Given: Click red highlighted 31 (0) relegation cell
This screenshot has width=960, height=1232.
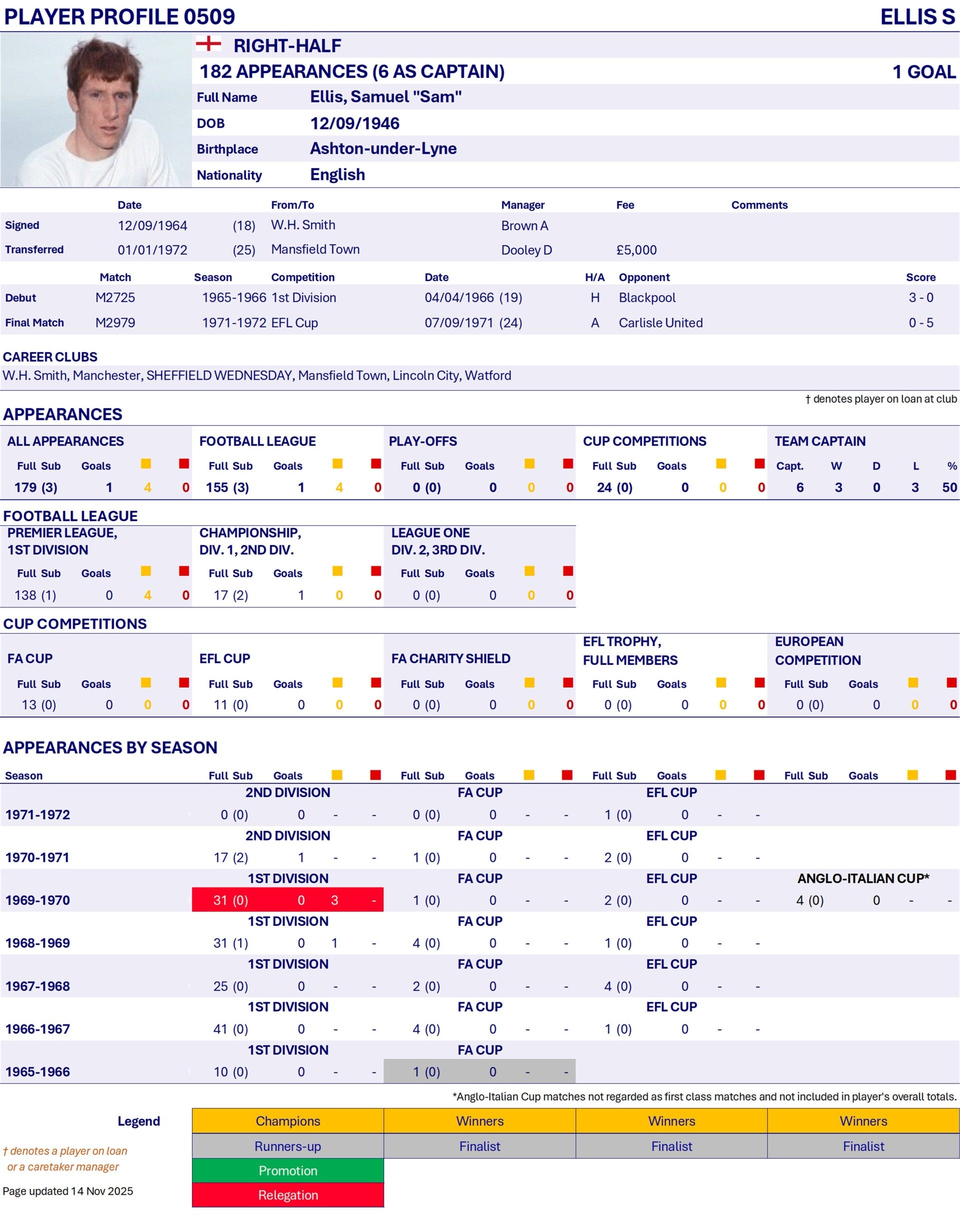Looking at the screenshot, I should pyautogui.click(x=230, y=900).
